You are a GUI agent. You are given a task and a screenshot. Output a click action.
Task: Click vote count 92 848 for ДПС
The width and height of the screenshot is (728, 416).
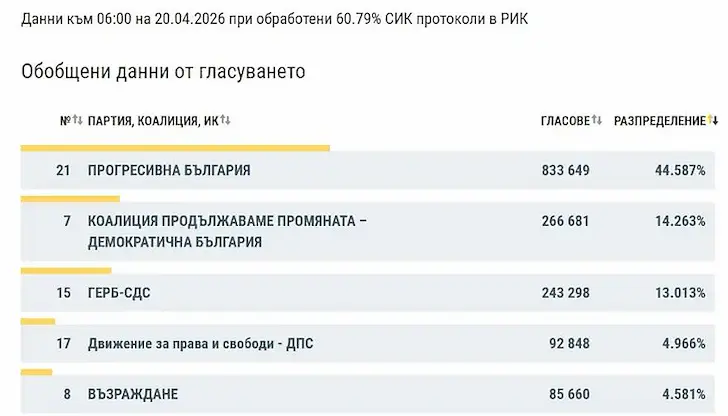[x=569, y=345]
